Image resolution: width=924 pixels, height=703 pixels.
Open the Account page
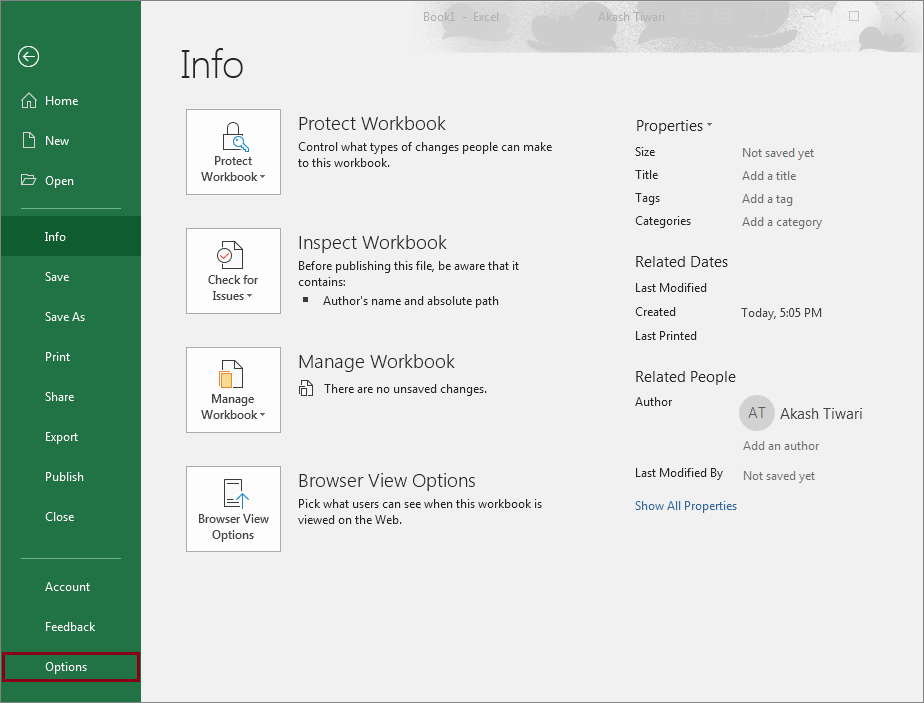tap(71, 586)
